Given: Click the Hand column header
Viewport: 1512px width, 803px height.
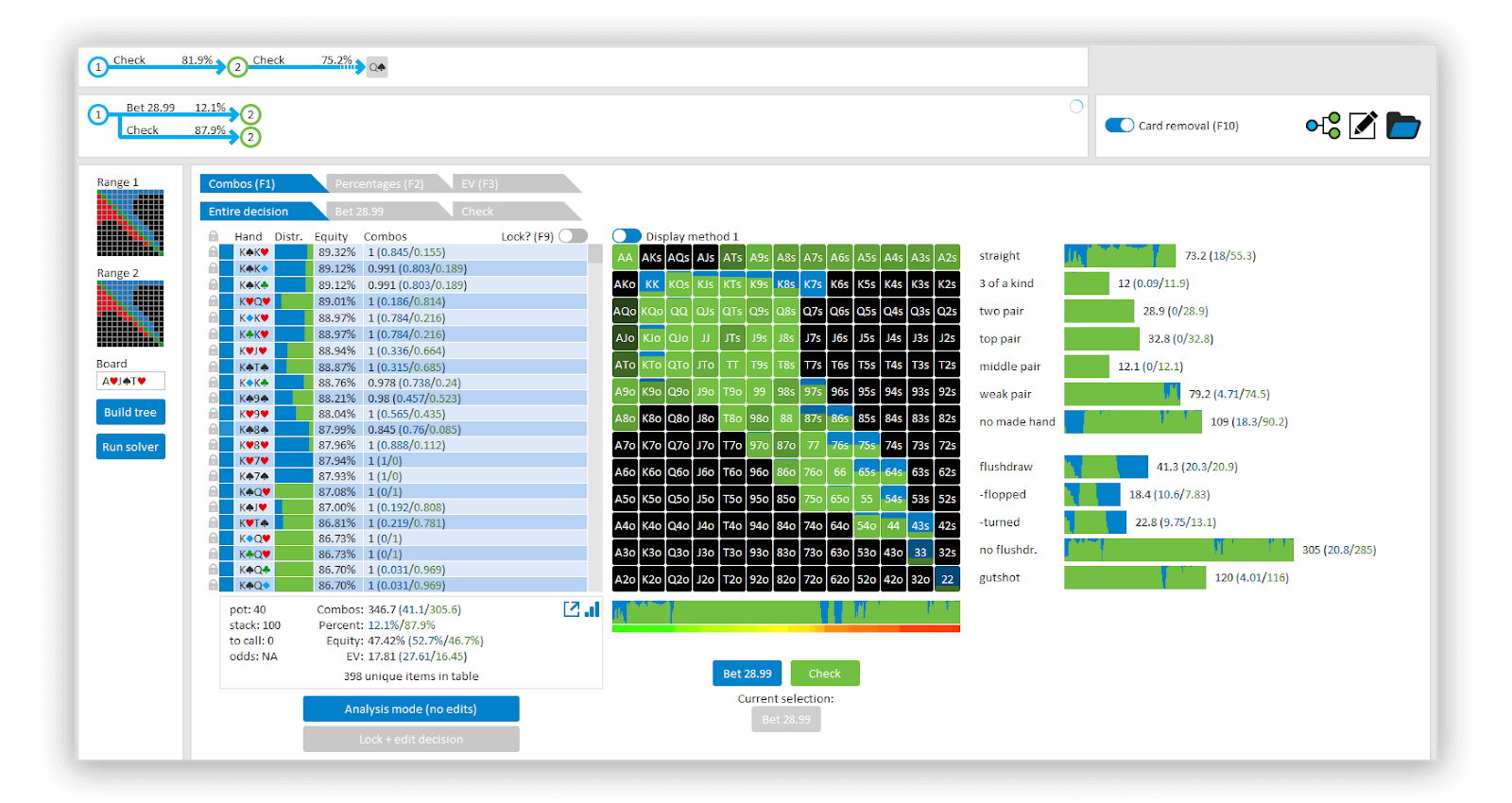Looking at the screenshot, I should (x=249, y=237).
